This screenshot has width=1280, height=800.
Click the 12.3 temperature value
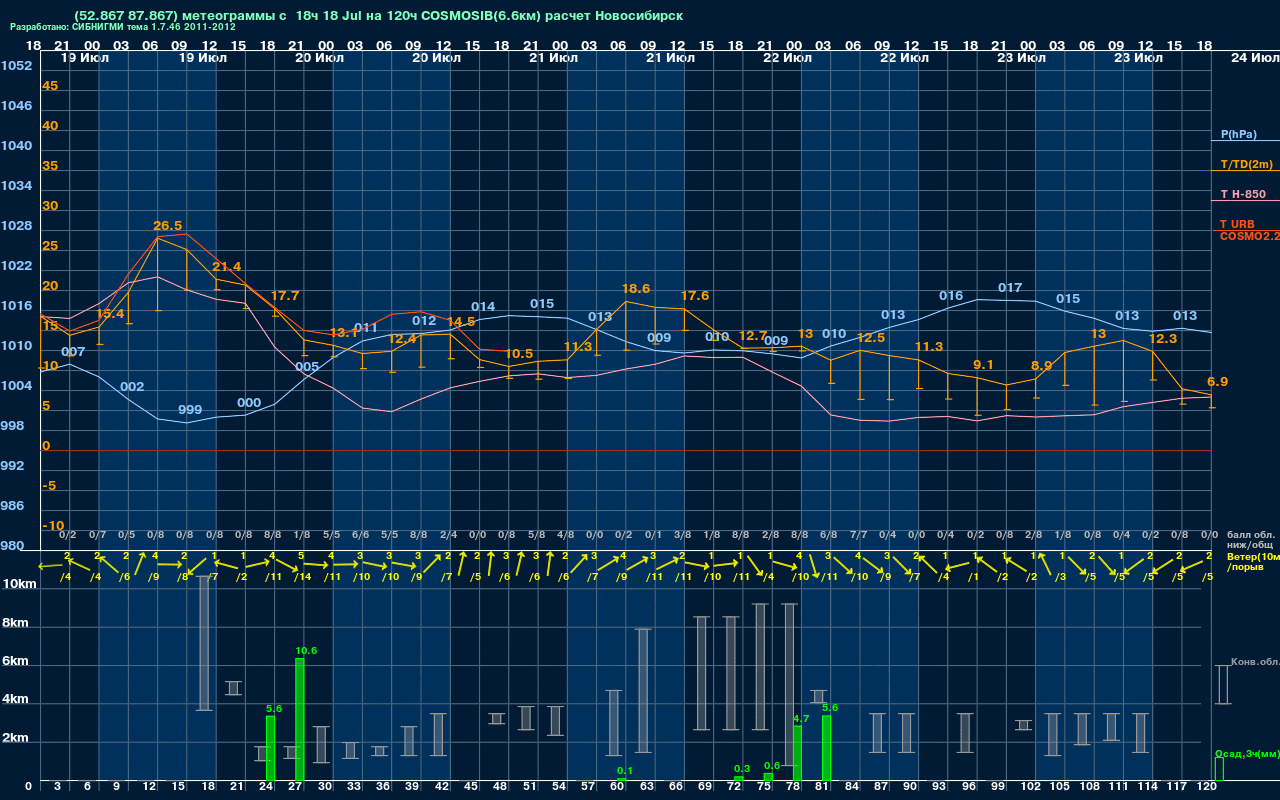click(1163, 339)
